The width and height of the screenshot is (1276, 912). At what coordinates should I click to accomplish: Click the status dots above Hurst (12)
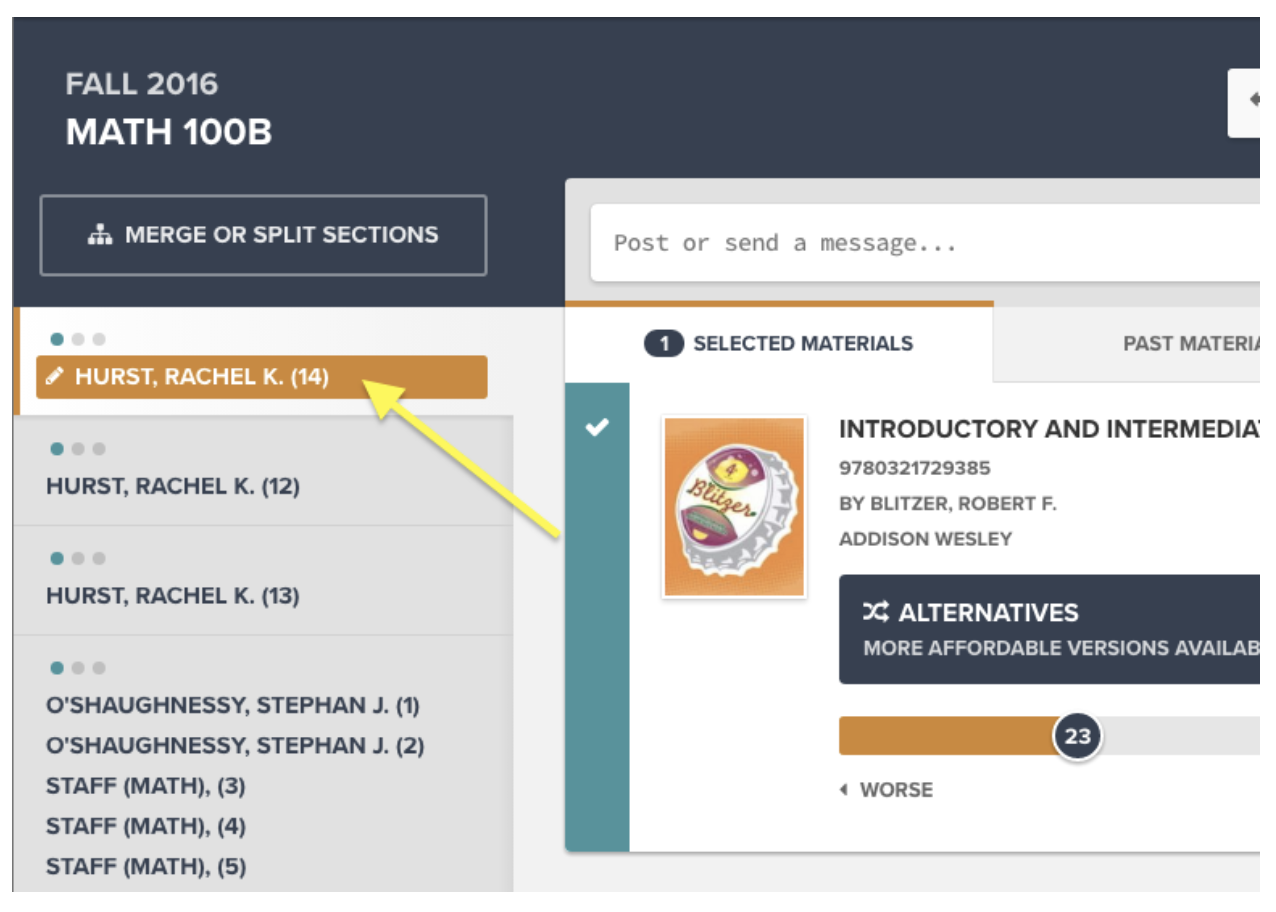click(77, 449)
